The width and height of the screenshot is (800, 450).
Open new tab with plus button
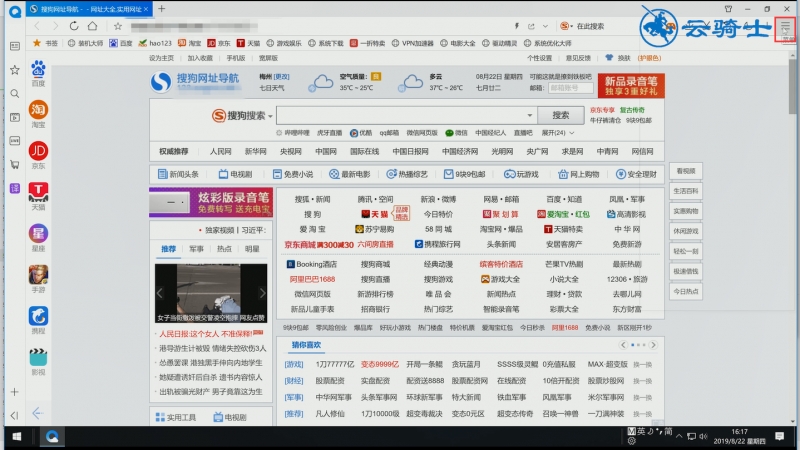(161, 9)
